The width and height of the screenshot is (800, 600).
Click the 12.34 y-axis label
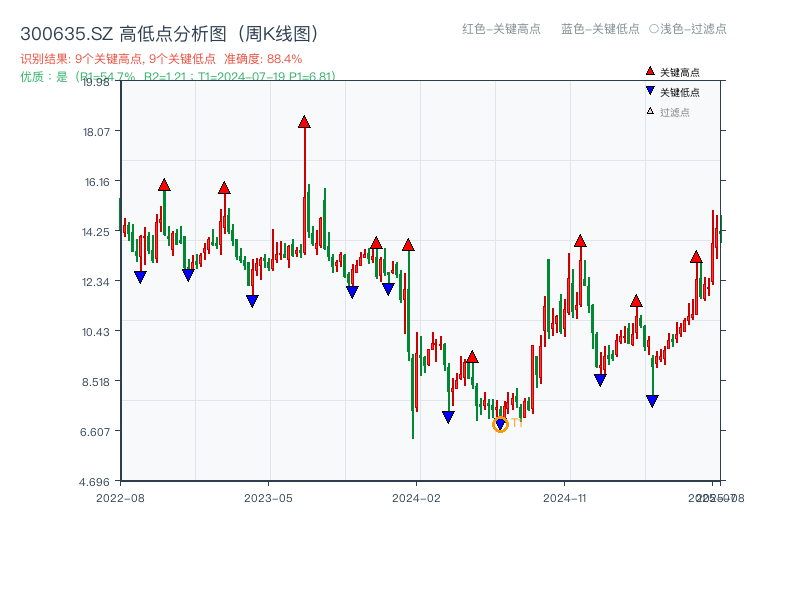(96, 282)
